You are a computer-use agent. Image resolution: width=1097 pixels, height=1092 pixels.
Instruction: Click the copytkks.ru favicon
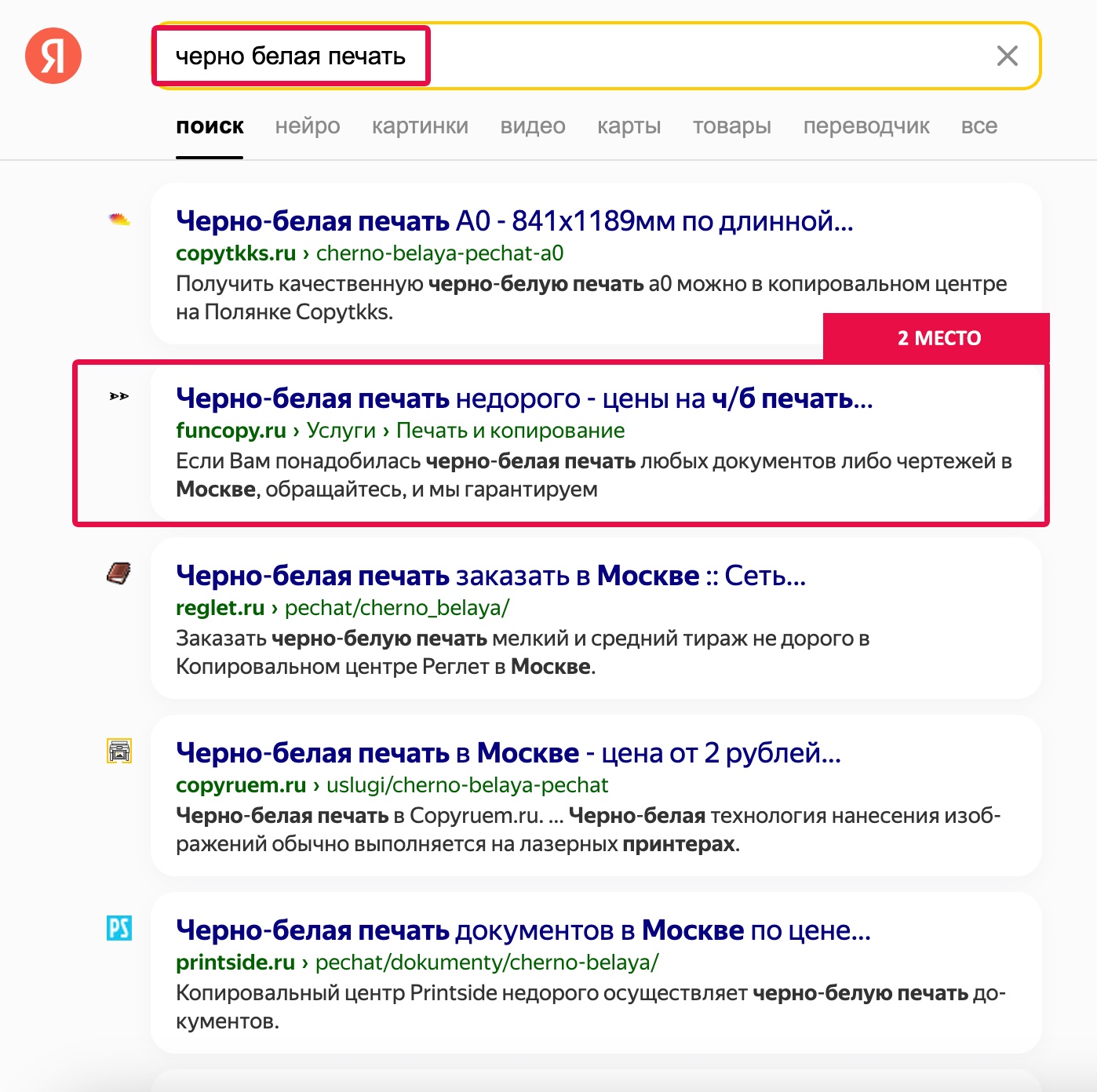(x=119, y=220)
